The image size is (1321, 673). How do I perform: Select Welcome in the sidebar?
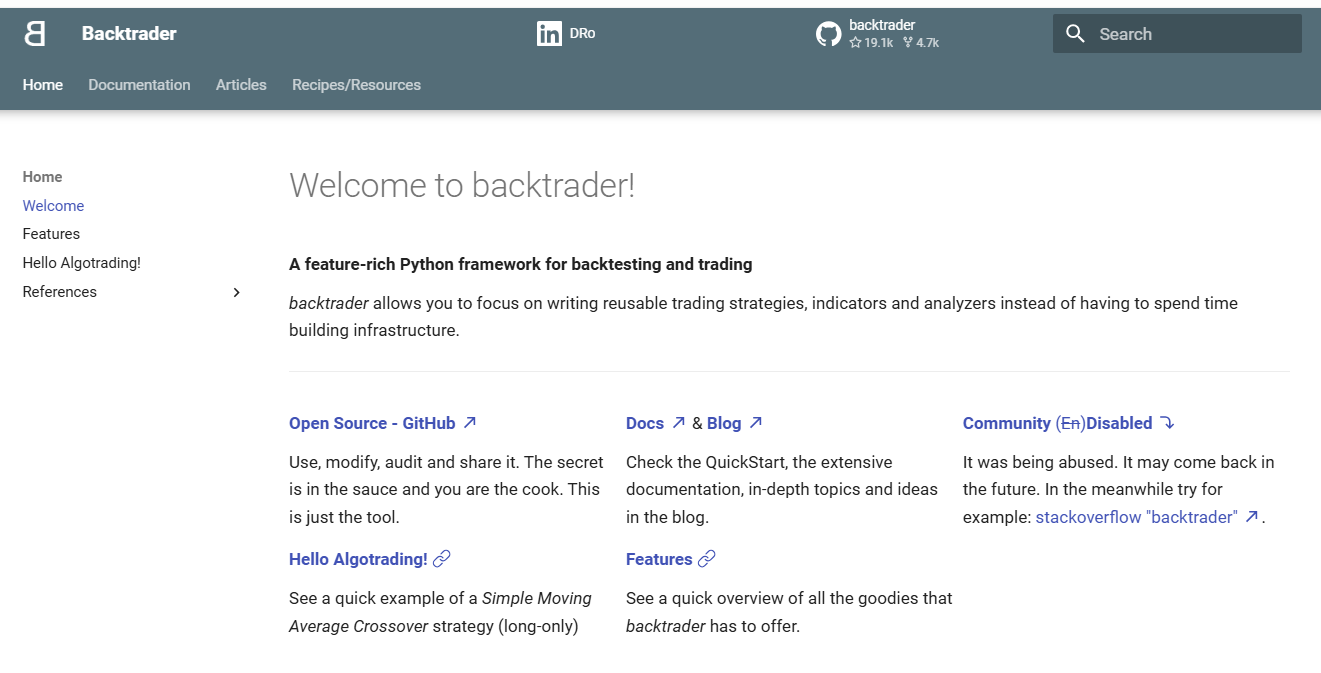point(53,206)
